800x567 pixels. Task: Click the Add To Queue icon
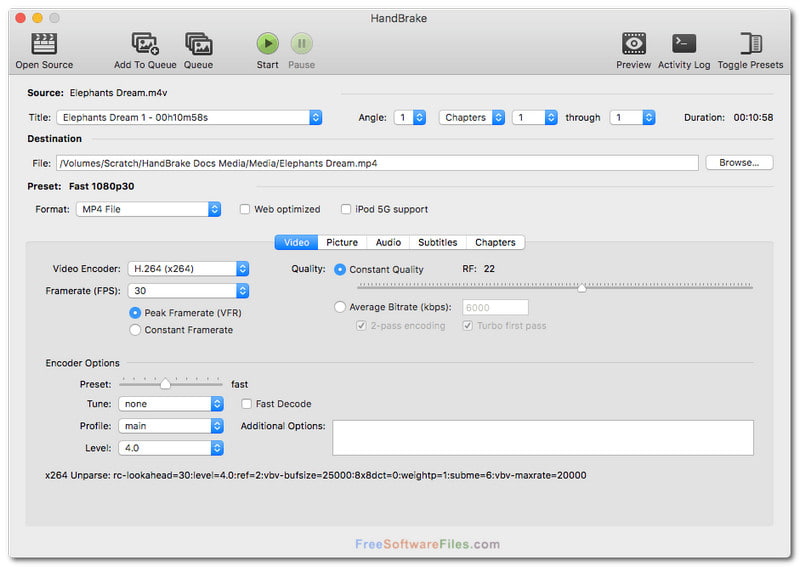(x=145, y=44)
